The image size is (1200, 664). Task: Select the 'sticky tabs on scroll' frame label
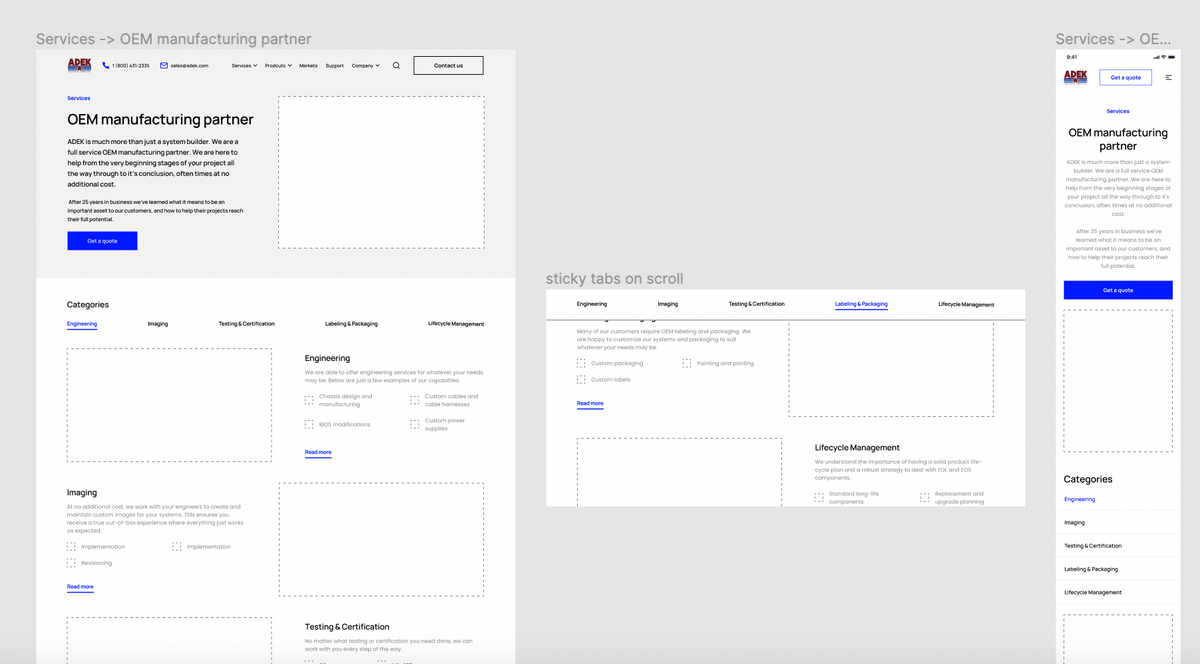coord(615,279)
